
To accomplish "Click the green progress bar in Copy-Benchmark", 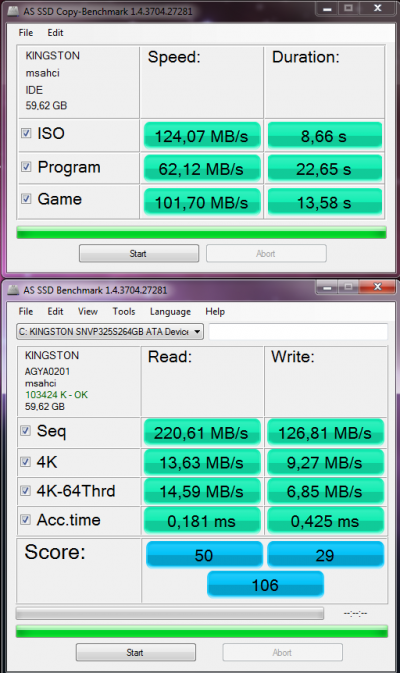I will pyautogui.click(x=201, y=233).
